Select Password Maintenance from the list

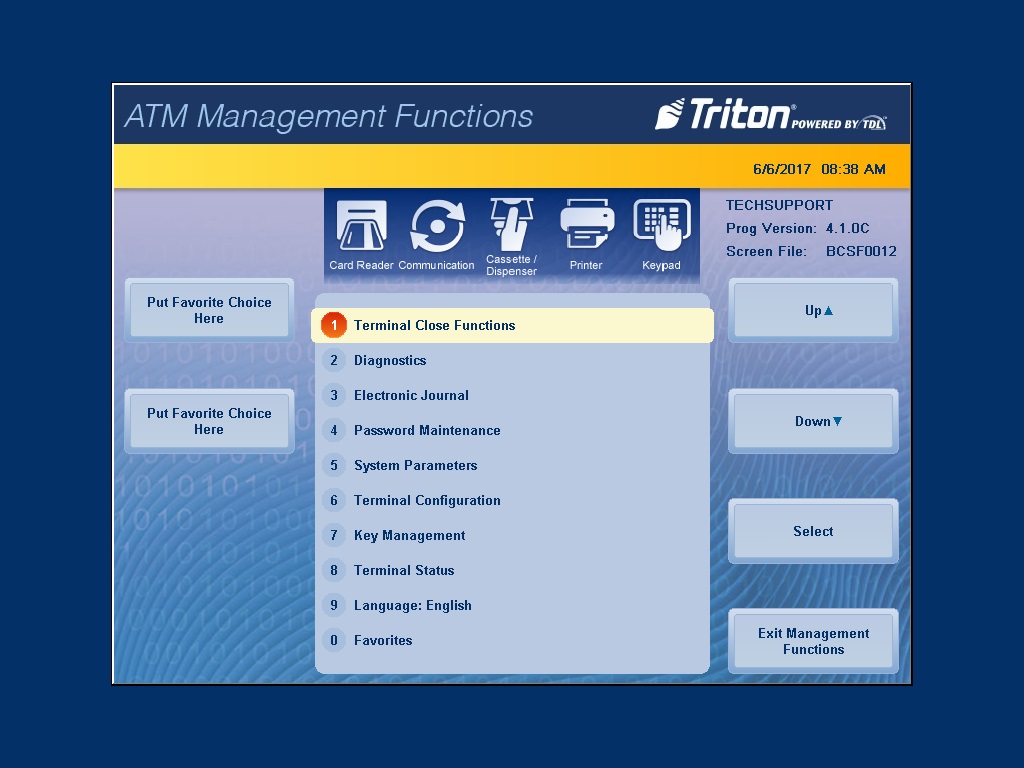427,430
